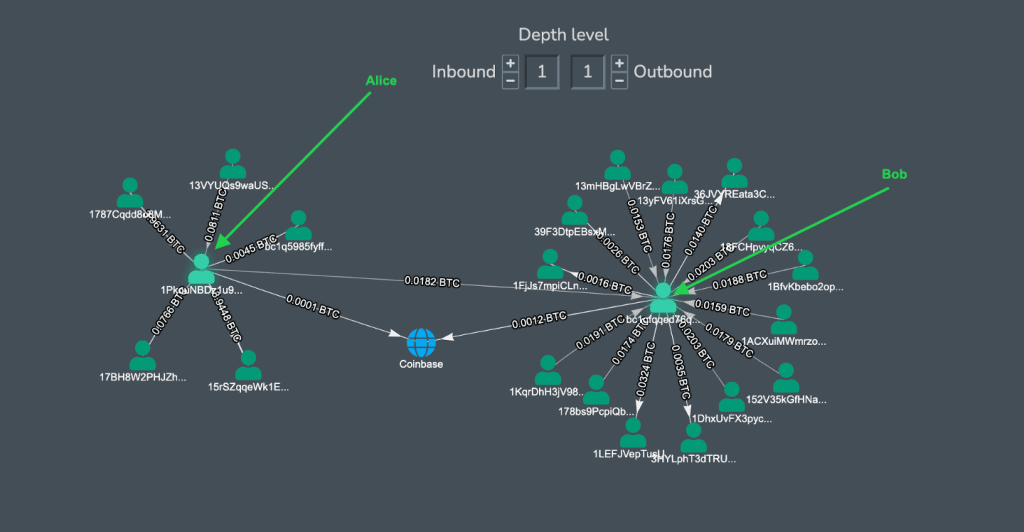The height and width of the screenshot is (532, 1024).
Task: Click the 0.0035 BTC edge label
Action: coord(680,372)
